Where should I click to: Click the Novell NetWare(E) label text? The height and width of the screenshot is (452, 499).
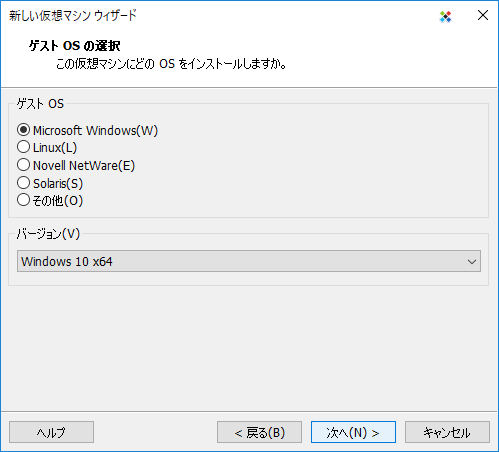(84, 166)
